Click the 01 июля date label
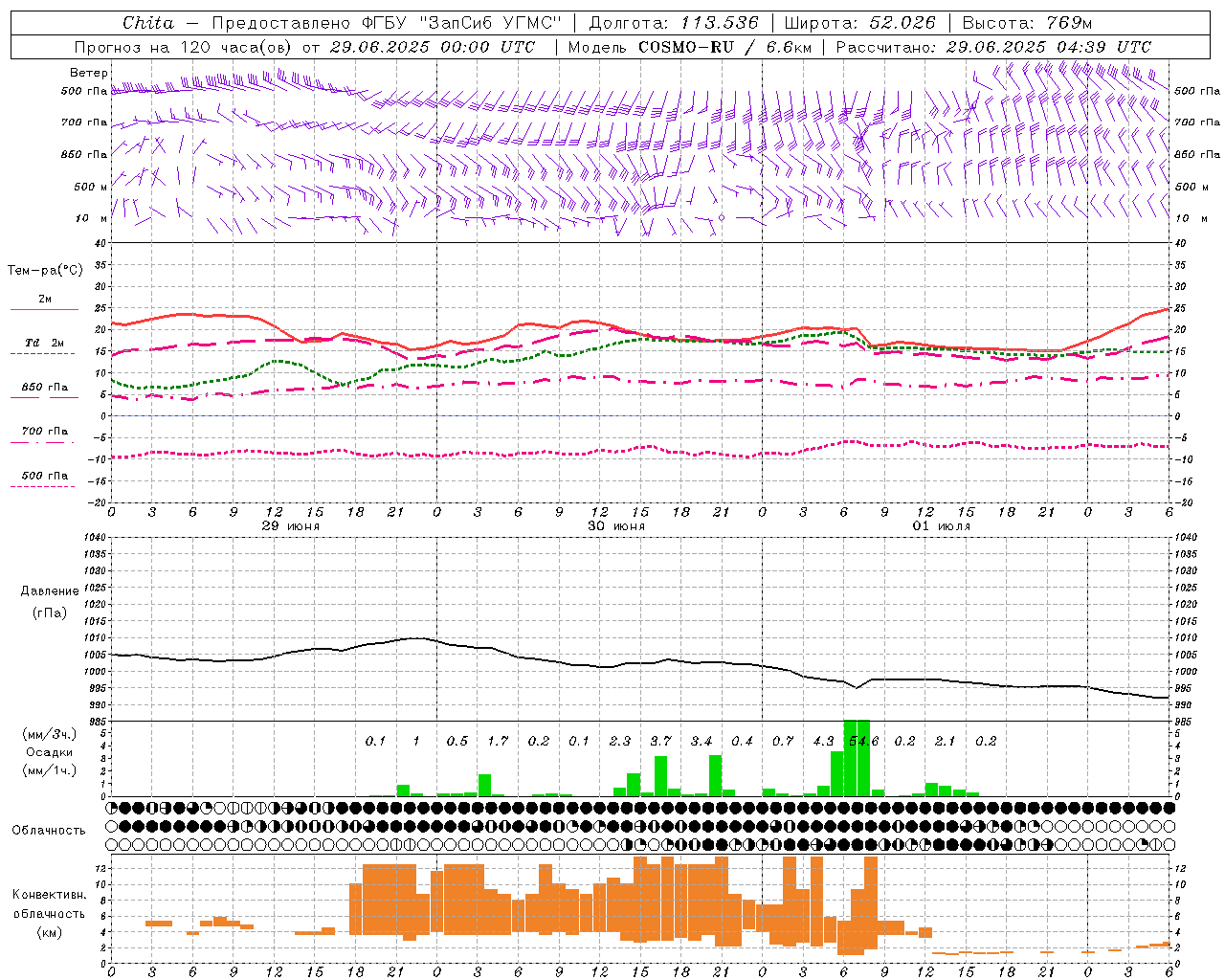Screen dimensions: 1225x980 [x=942, y=526]
